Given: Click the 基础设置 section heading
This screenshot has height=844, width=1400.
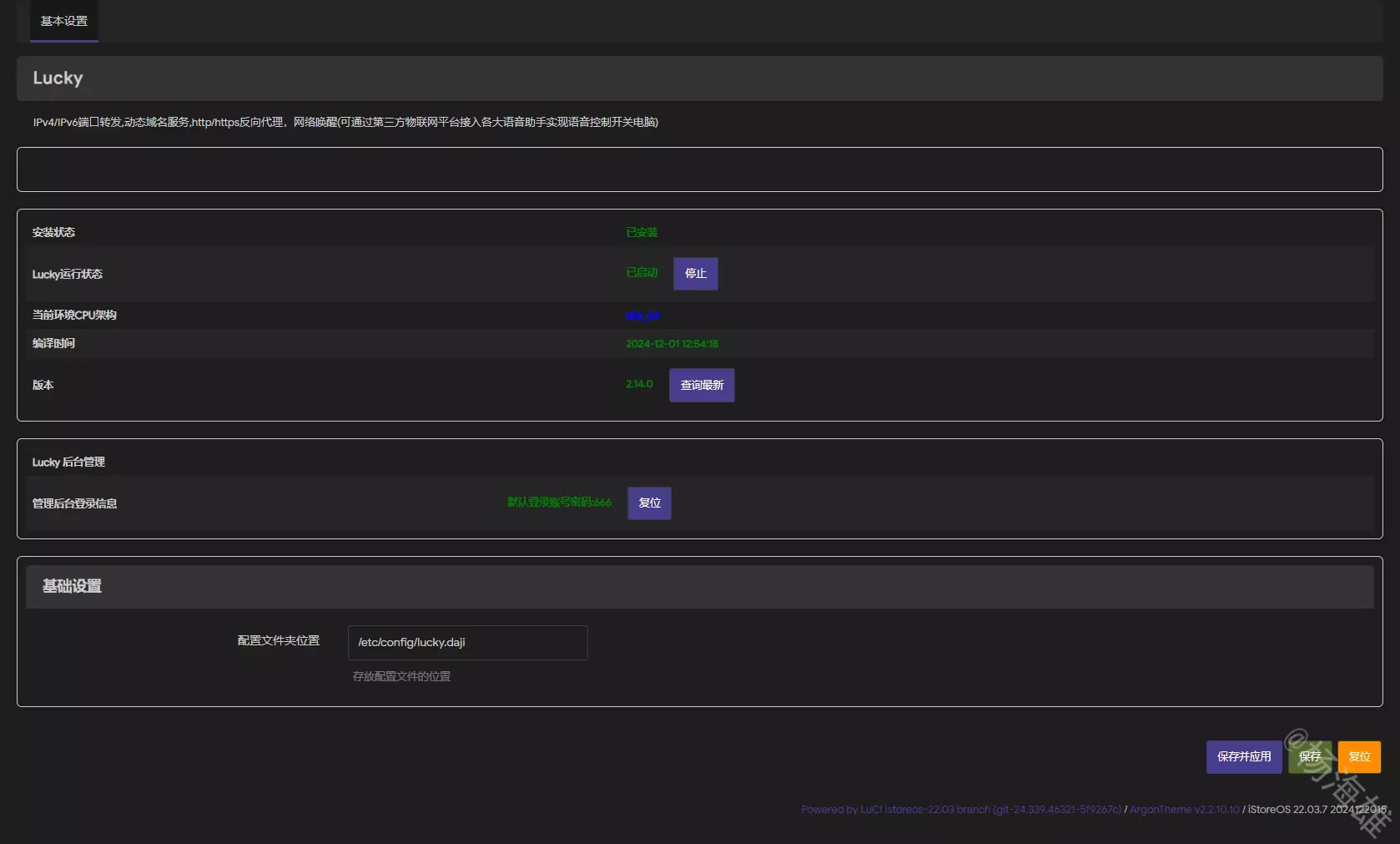Looking at the screenshot, I should coord(72,586).
